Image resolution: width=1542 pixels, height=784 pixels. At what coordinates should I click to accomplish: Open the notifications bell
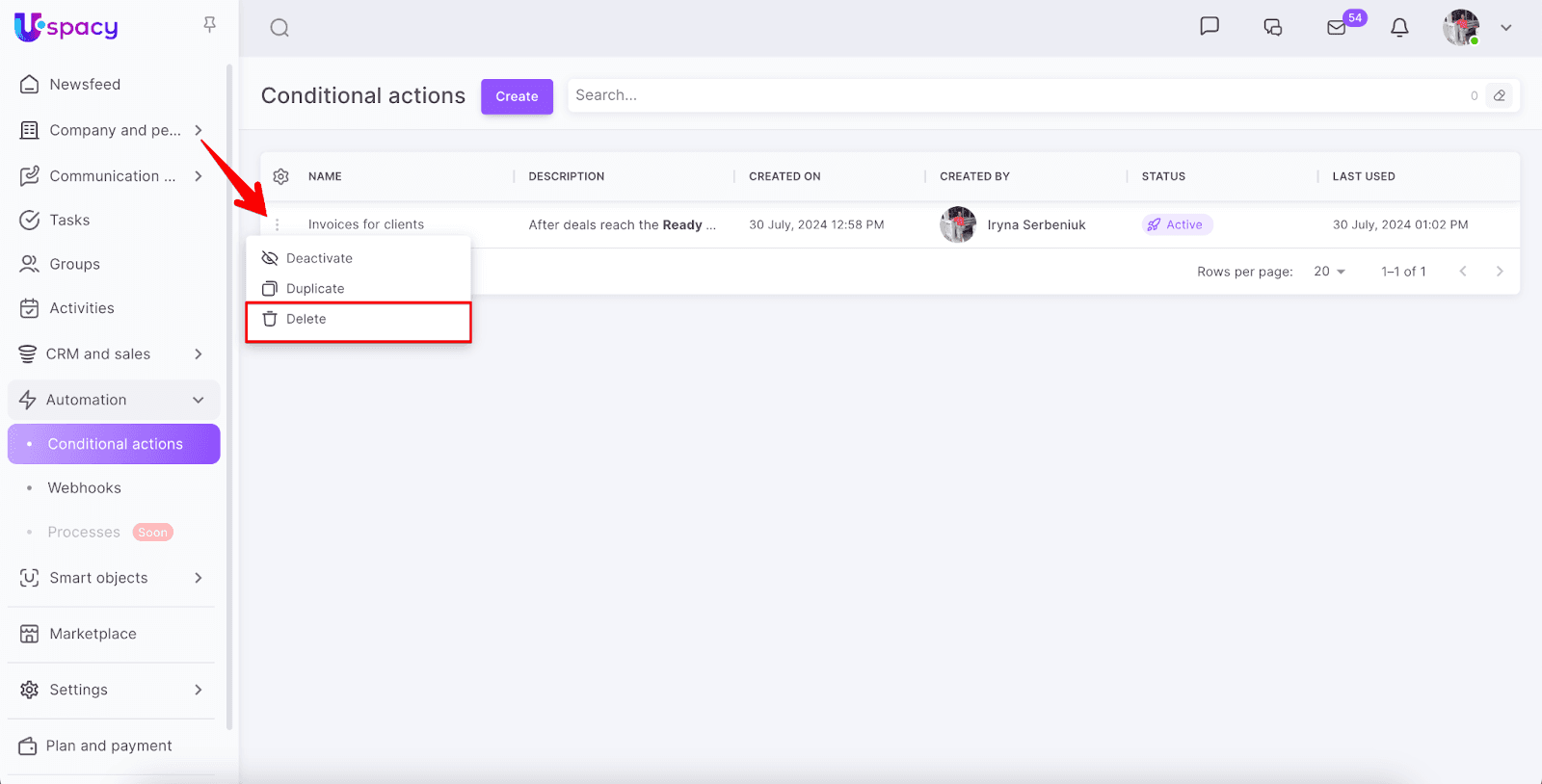pos(1399,28)
